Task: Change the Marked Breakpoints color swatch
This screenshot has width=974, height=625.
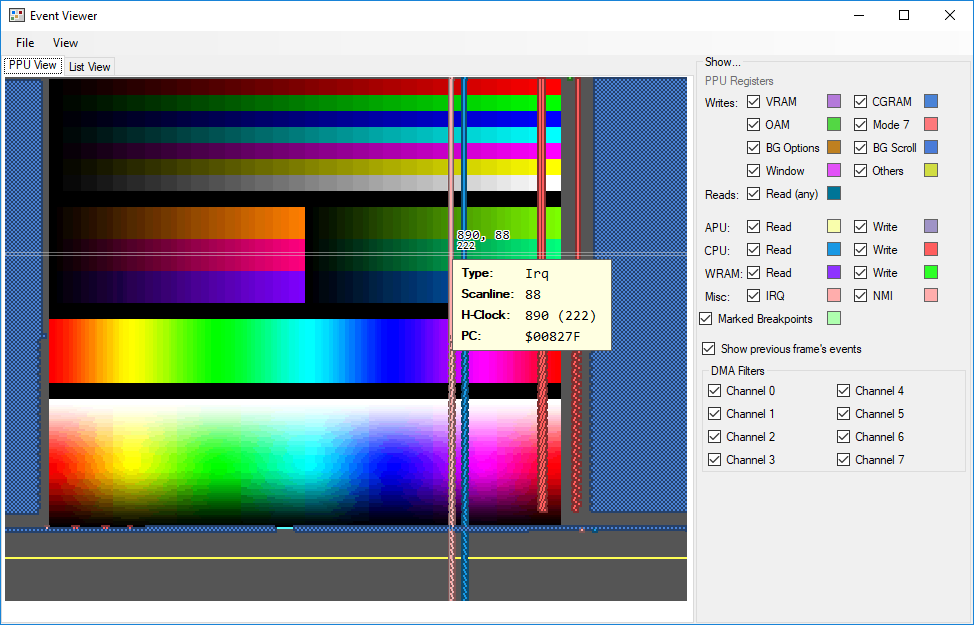Action: point(834,319)
